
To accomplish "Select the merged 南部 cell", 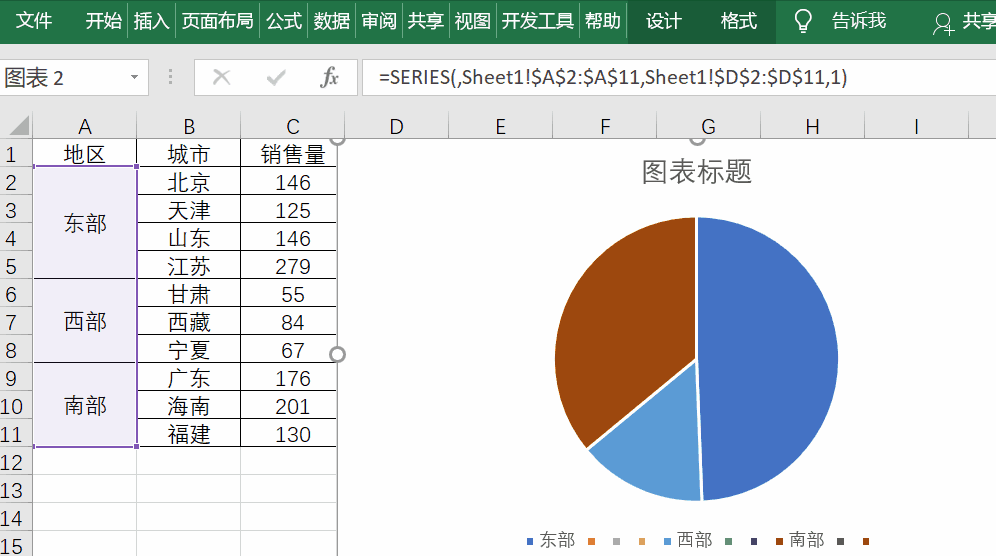I will [x=84, y=405].
